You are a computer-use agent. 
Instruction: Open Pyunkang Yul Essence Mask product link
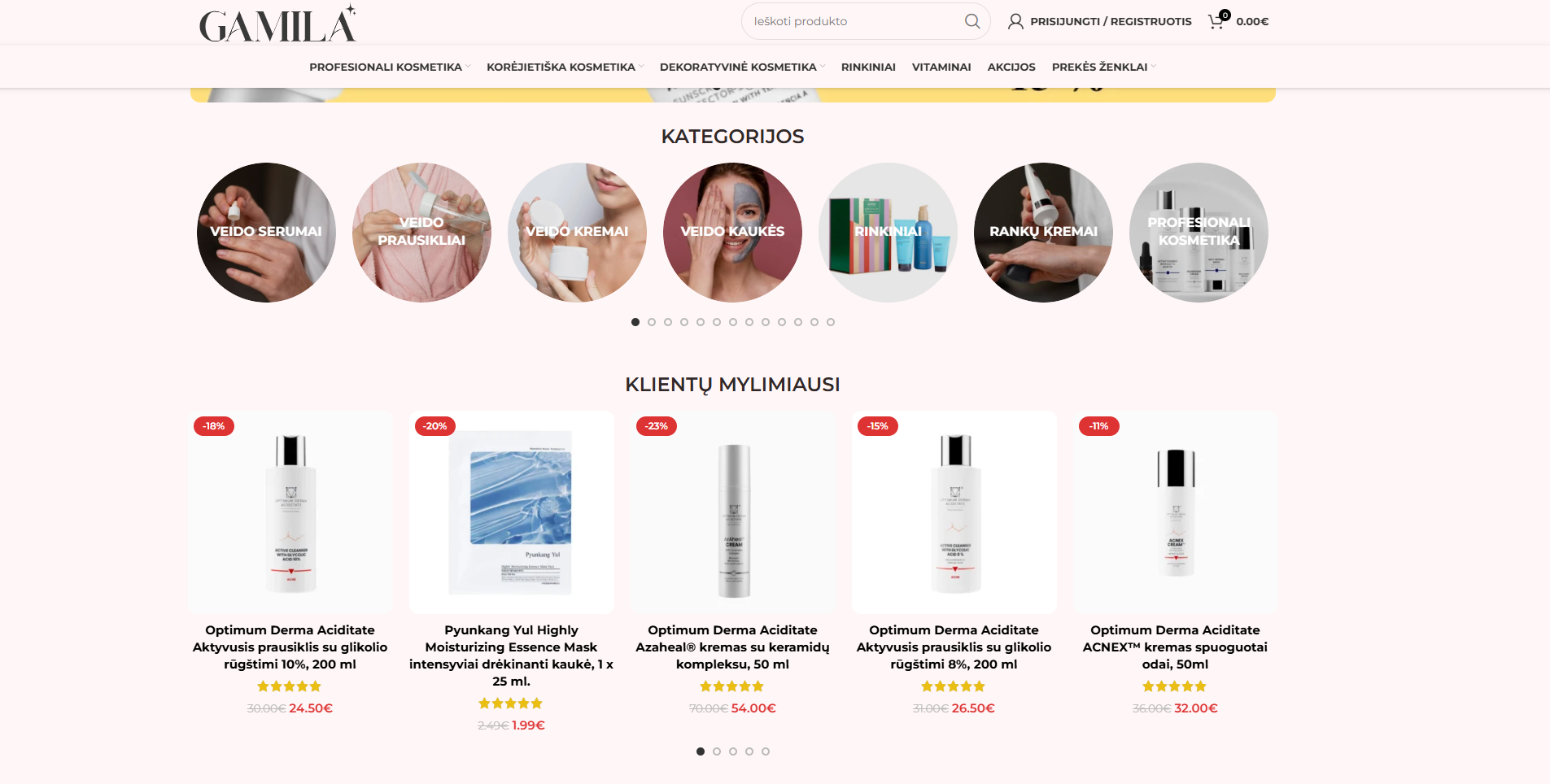coord(511,656)
